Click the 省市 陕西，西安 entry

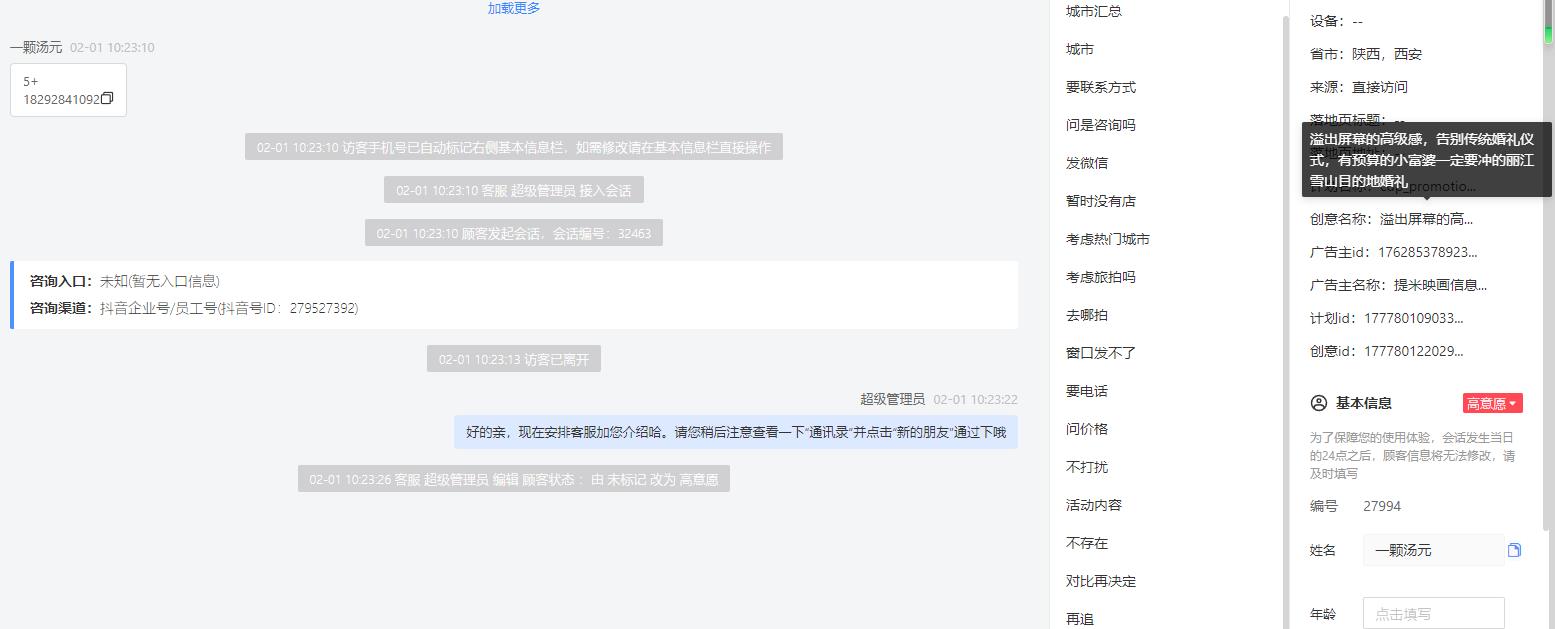point(1366,54)
